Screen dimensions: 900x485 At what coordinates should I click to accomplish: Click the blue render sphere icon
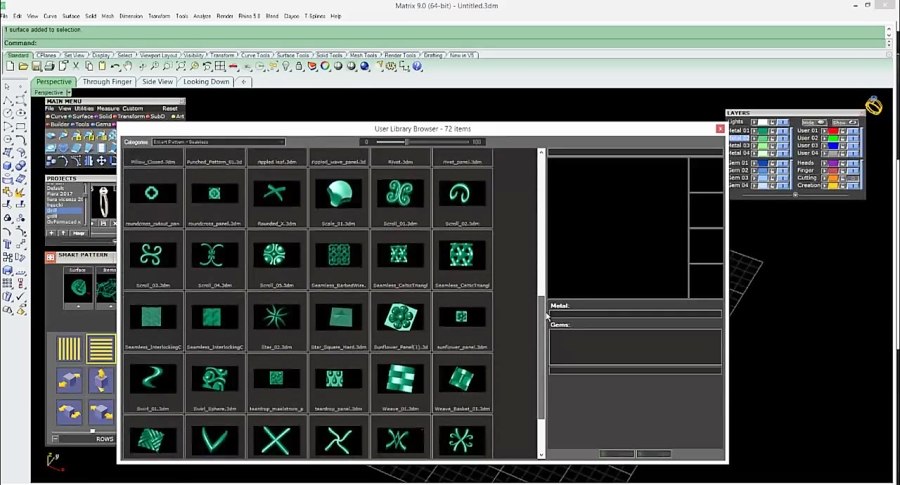tap(364, 67)
